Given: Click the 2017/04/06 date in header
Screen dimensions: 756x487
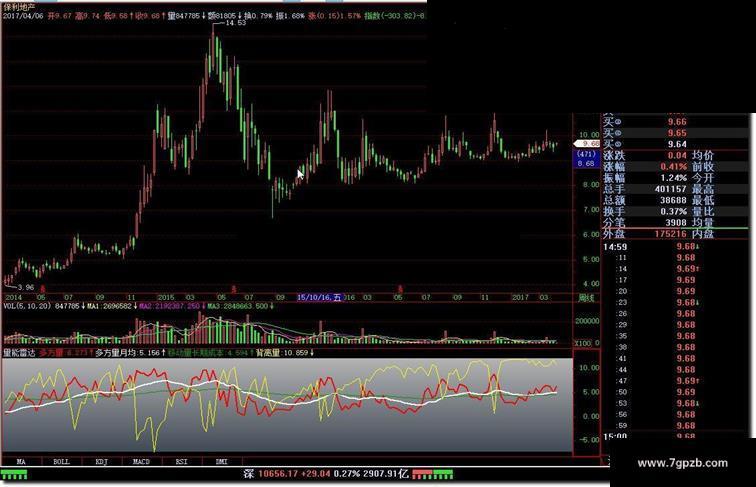Looking at the screenshot, I should pos(23,15).
